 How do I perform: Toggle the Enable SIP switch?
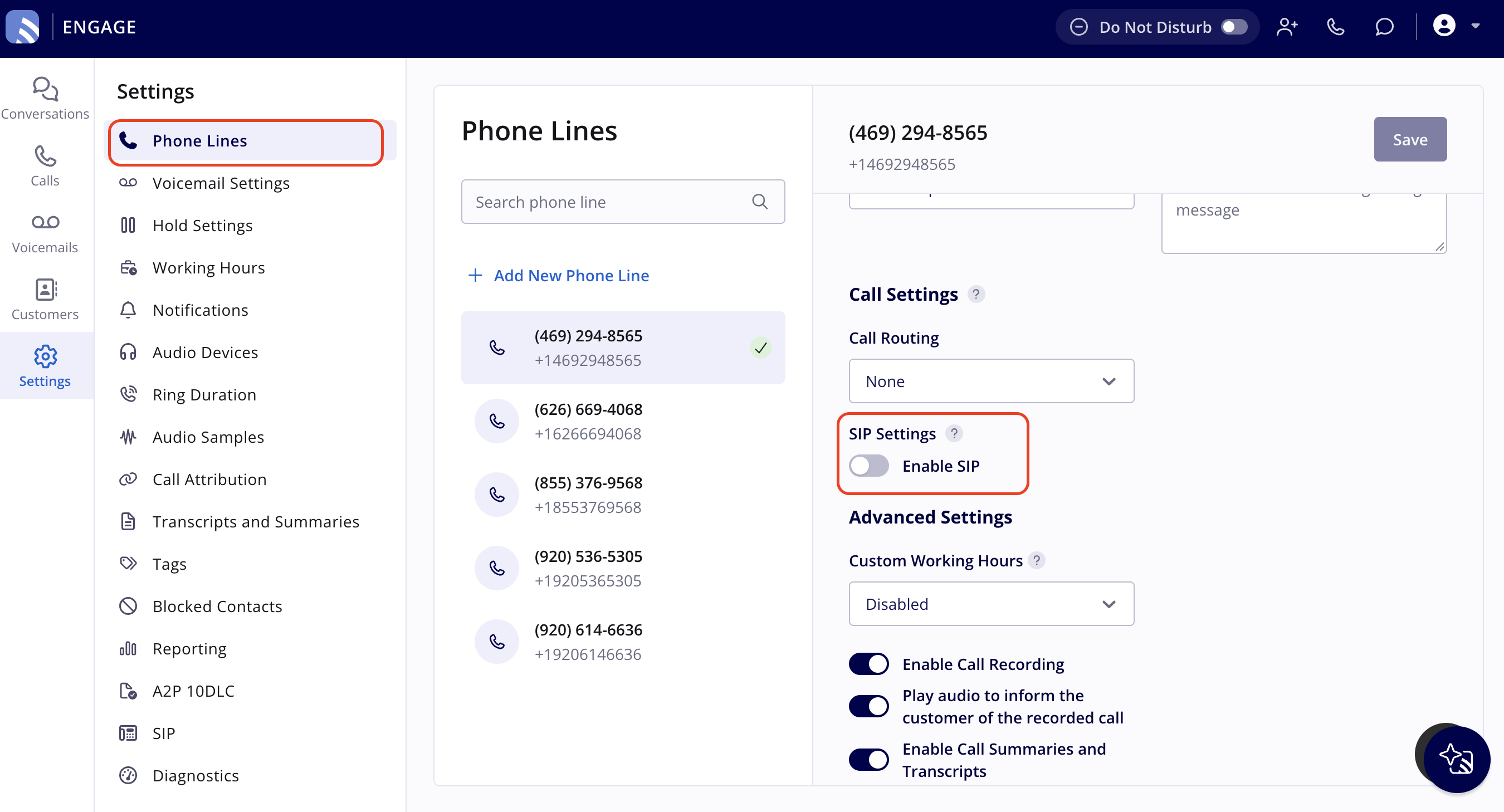869,465
